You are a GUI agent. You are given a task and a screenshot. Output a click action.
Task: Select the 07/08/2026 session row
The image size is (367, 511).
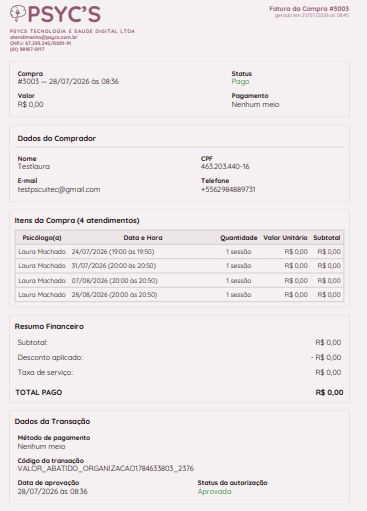(x=179, y=280)
